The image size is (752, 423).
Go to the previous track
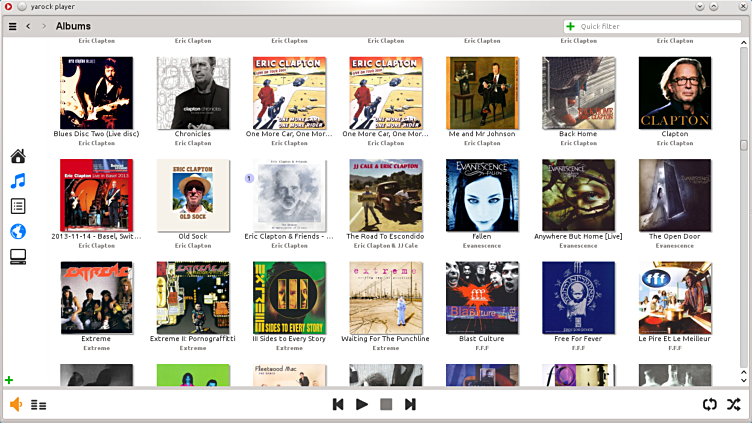(338, 405)
